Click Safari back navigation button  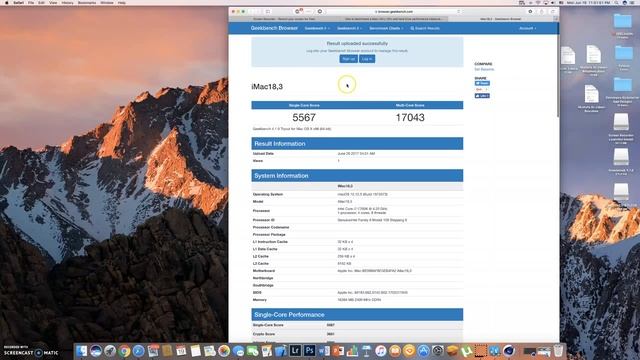253,11
